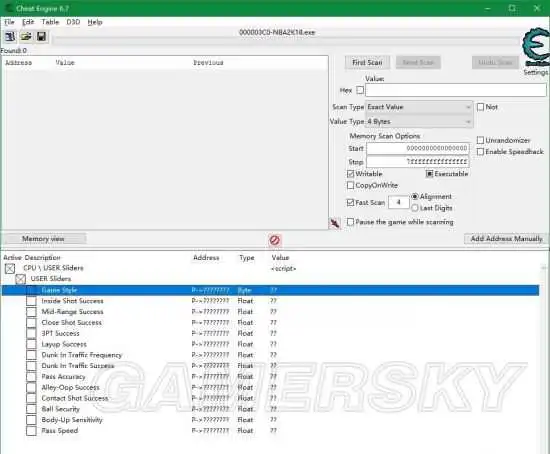Open Cheat Engine settings logo icon

pos(536,47)
